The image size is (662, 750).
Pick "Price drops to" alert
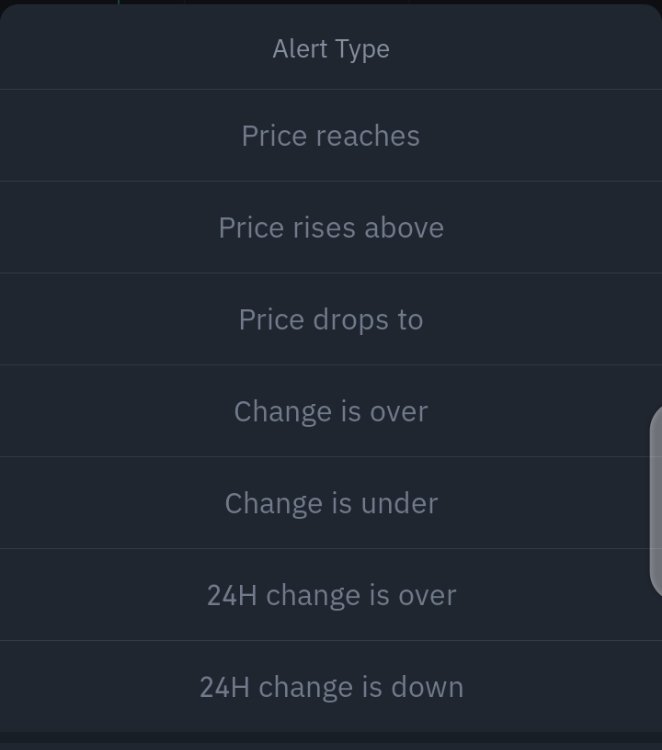coord(331,320)
